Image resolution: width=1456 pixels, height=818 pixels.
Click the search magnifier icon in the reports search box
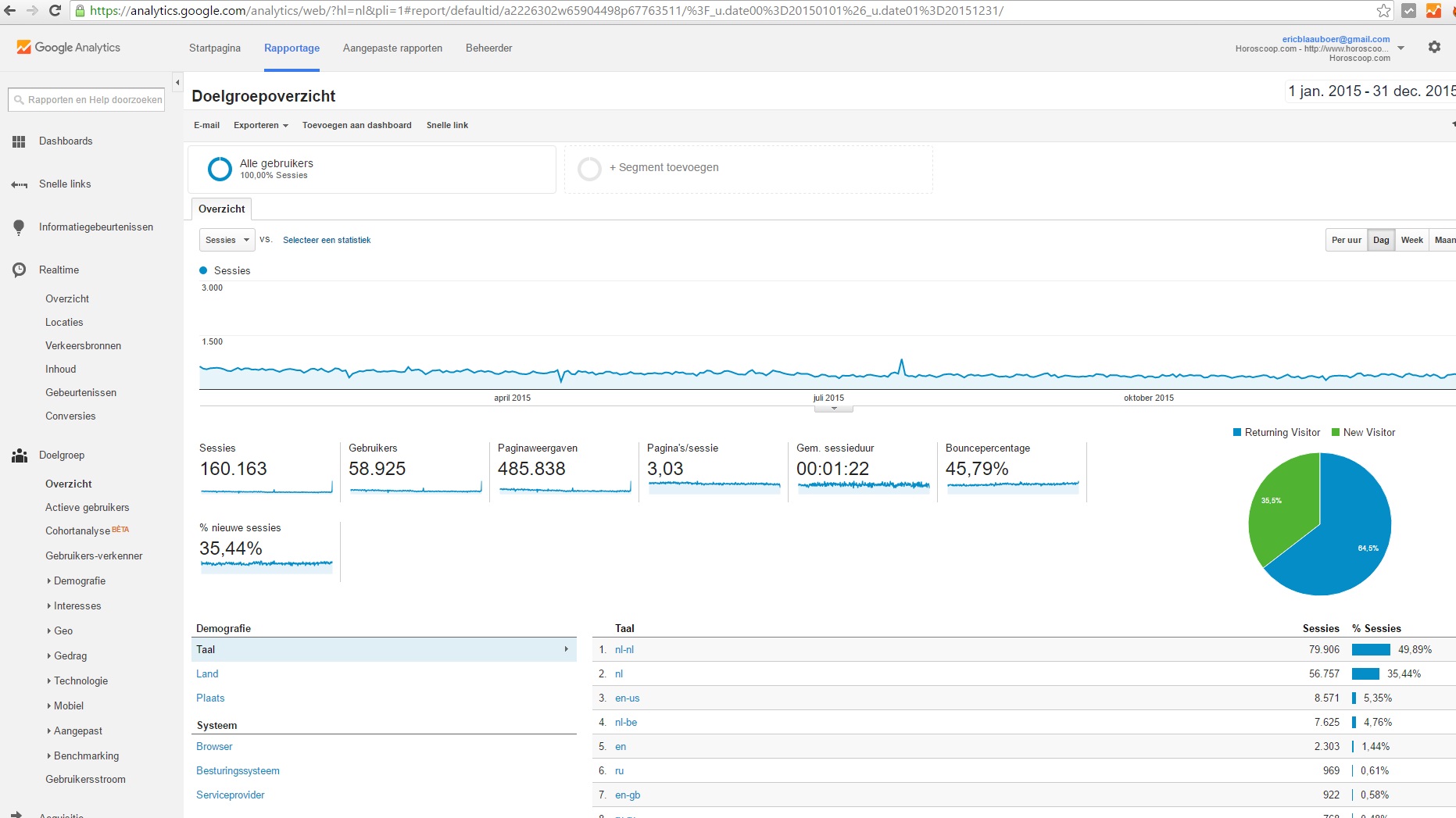19,100
